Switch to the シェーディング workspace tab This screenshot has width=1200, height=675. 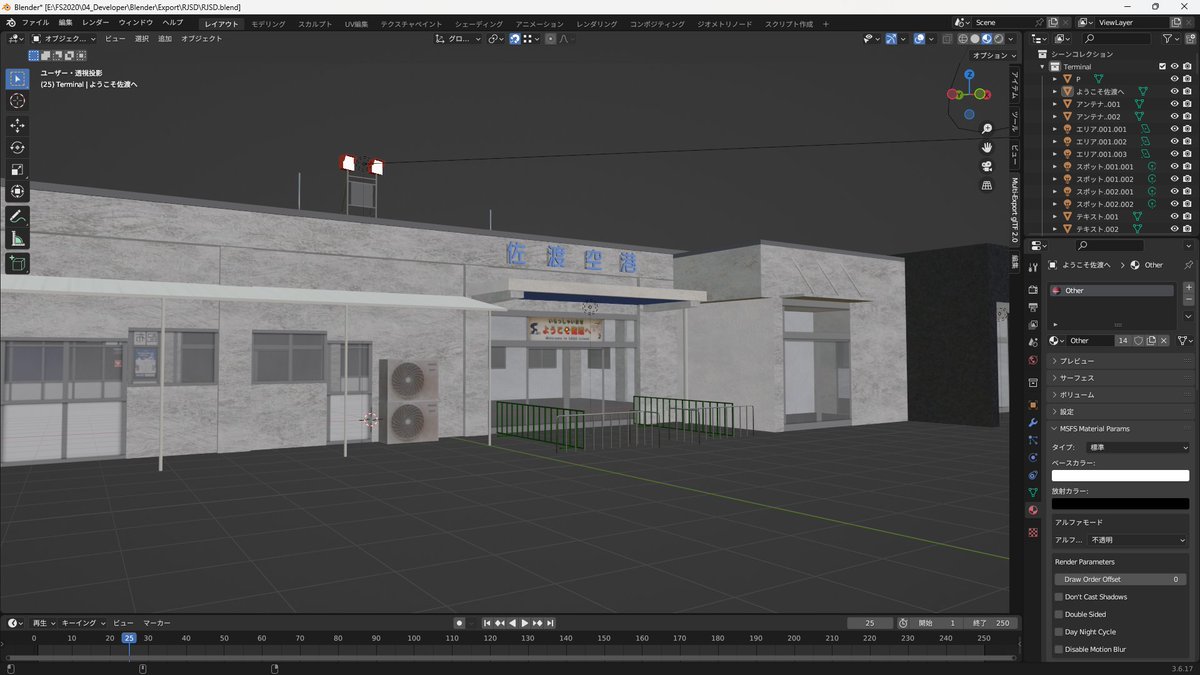(477, 22)
